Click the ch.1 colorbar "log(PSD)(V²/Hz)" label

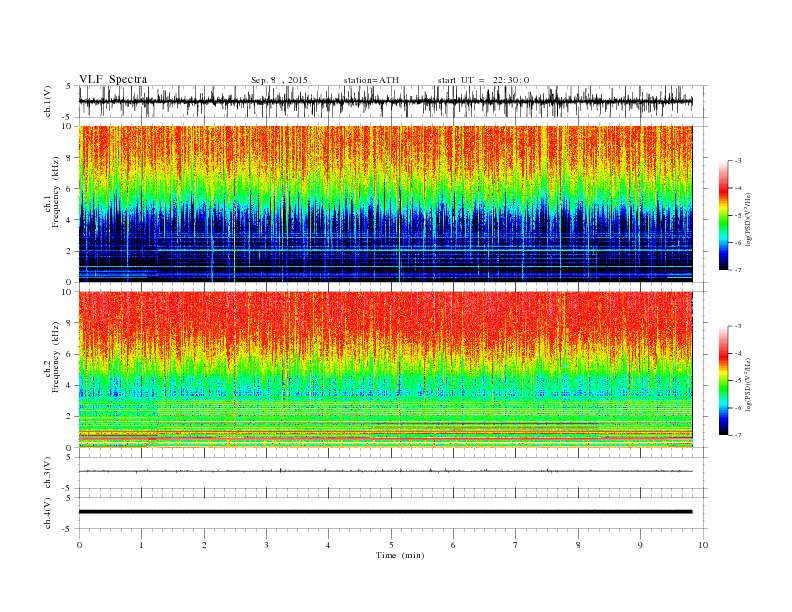coord(748,219)
